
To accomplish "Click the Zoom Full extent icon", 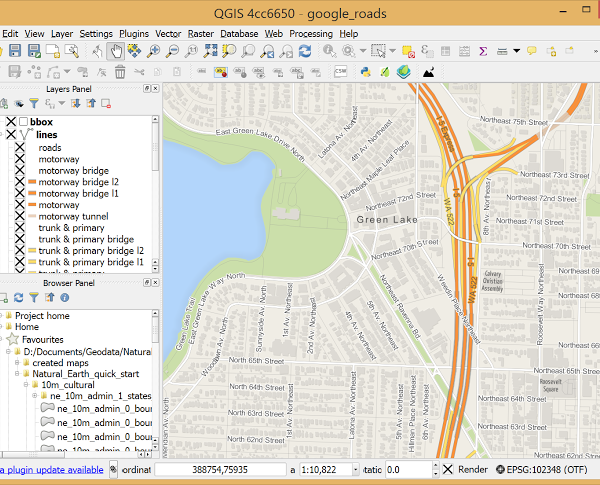I will 210,51.
